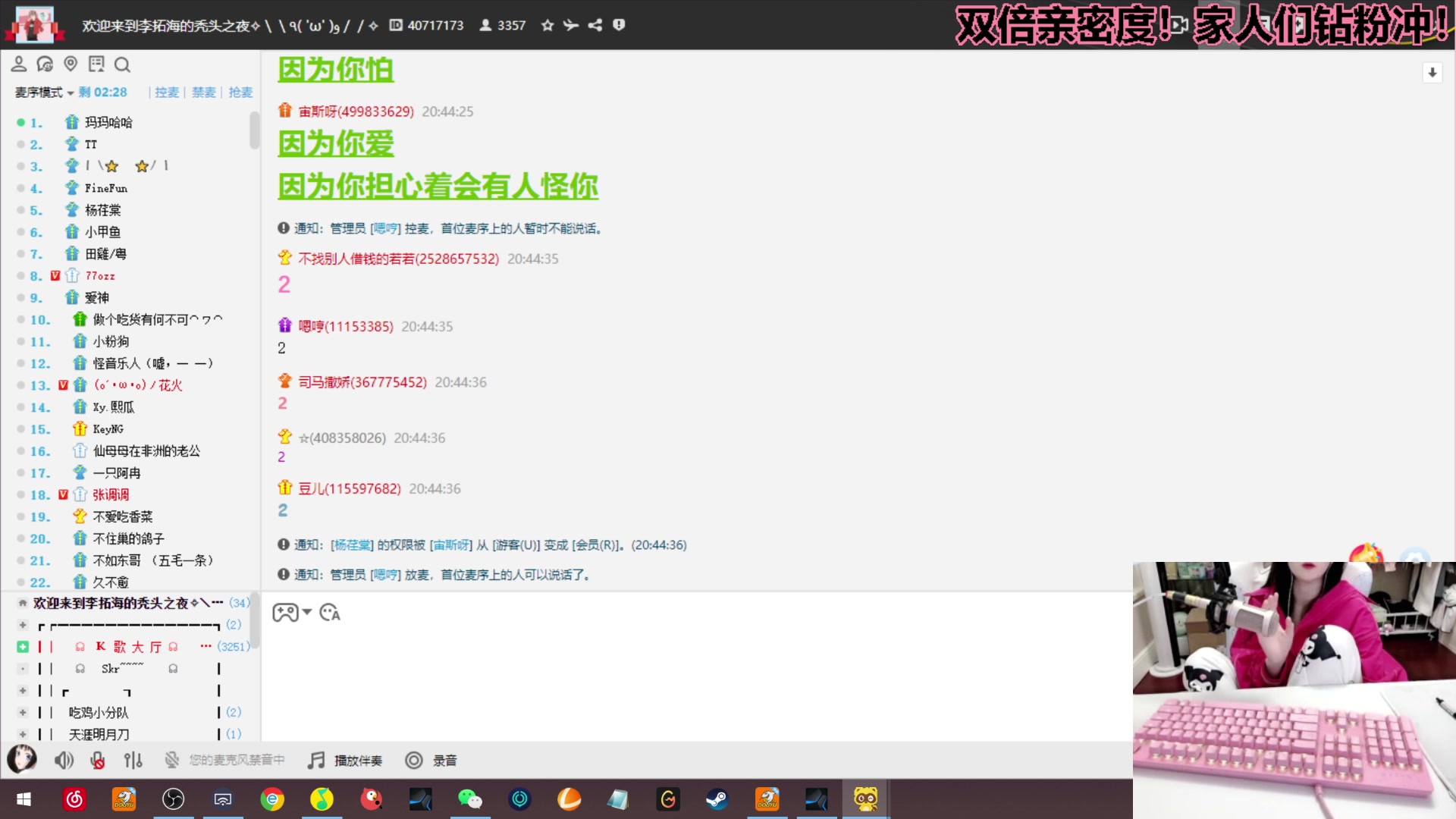
Task: Open the dropdown arrow next to the game icon
Action: pos(307,613)
